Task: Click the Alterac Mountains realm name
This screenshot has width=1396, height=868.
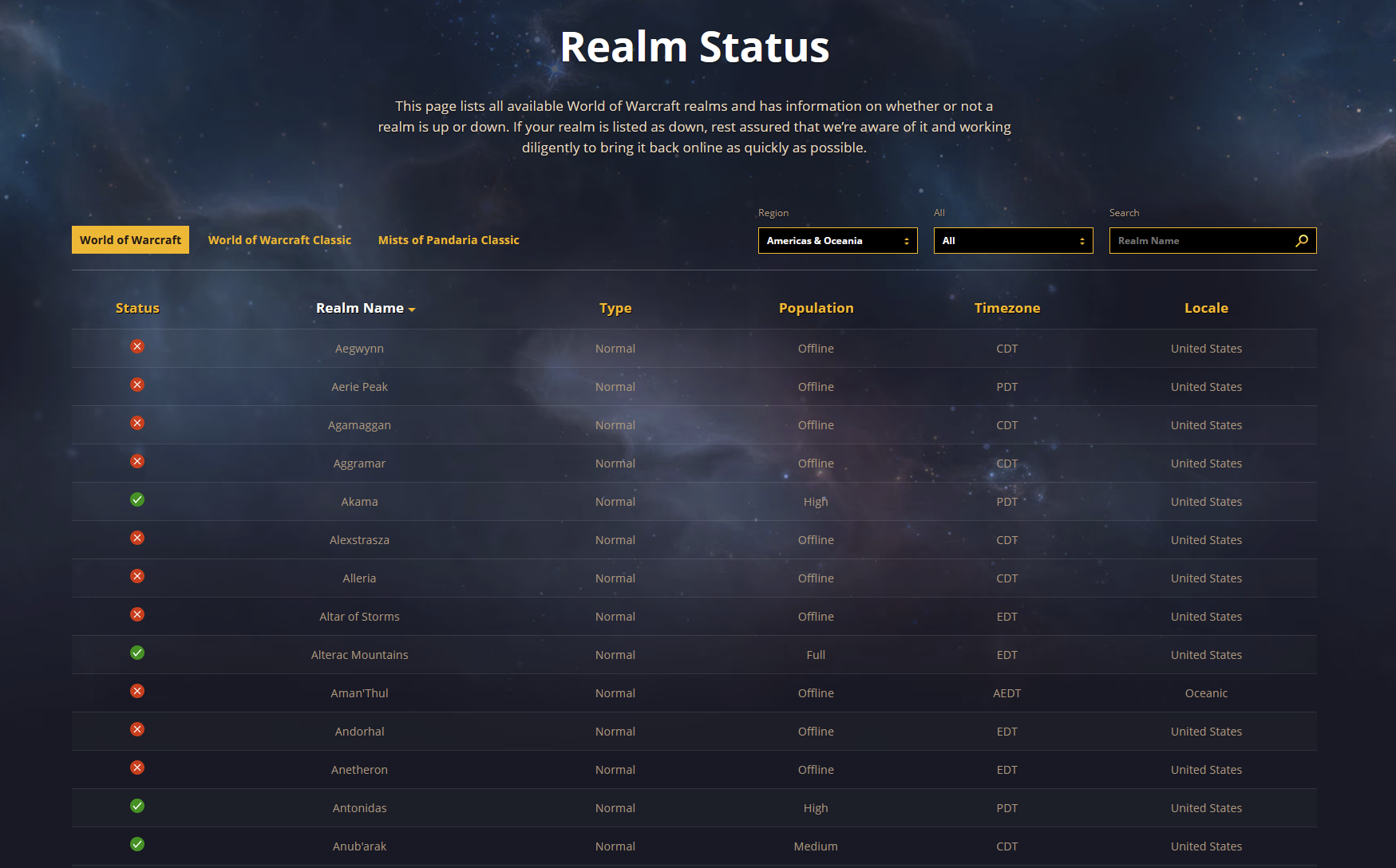Action: [359, 655]
